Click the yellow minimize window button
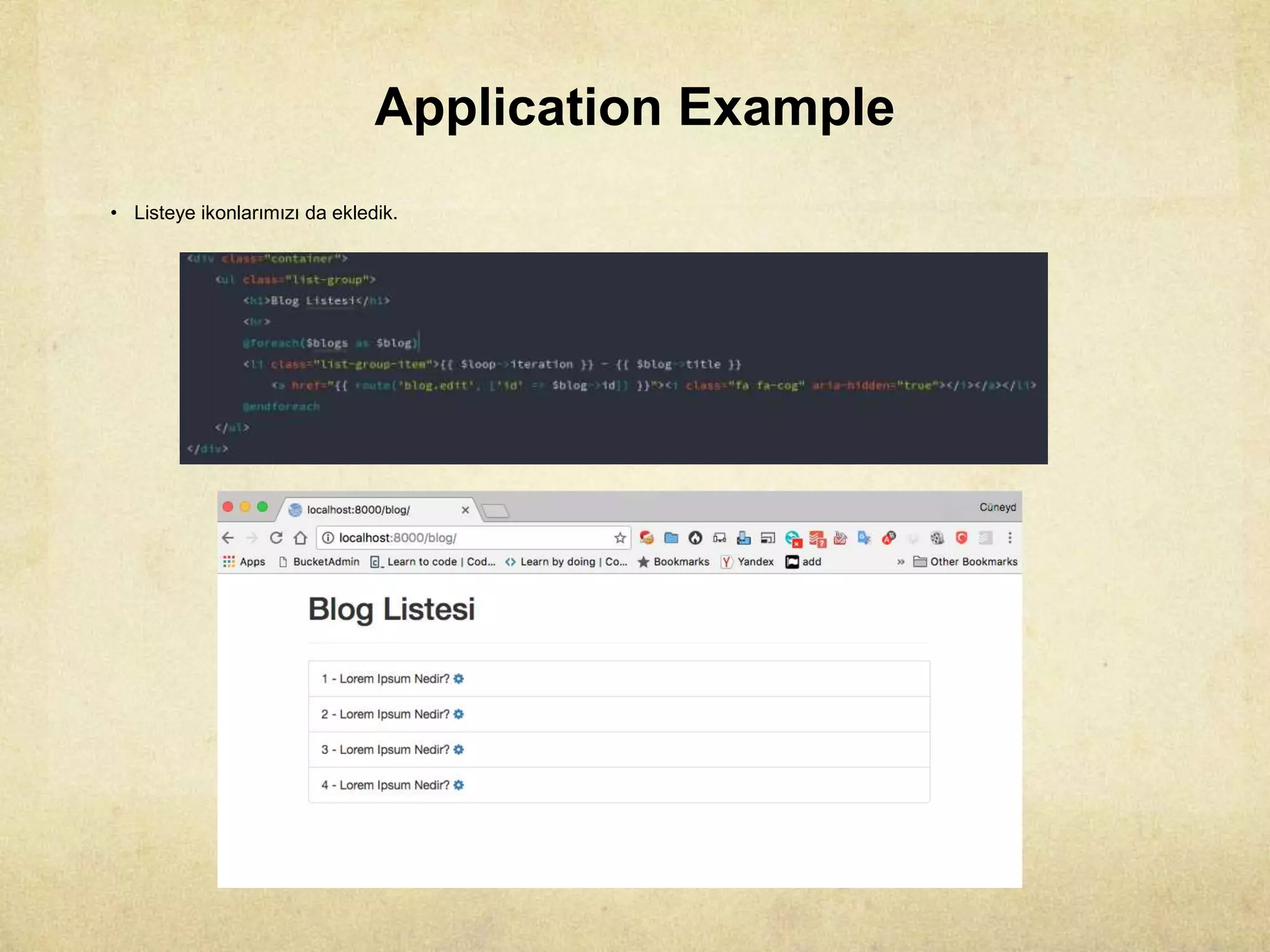The width and height of the screenshot is (1270, 952). click(x=245, y=507)
